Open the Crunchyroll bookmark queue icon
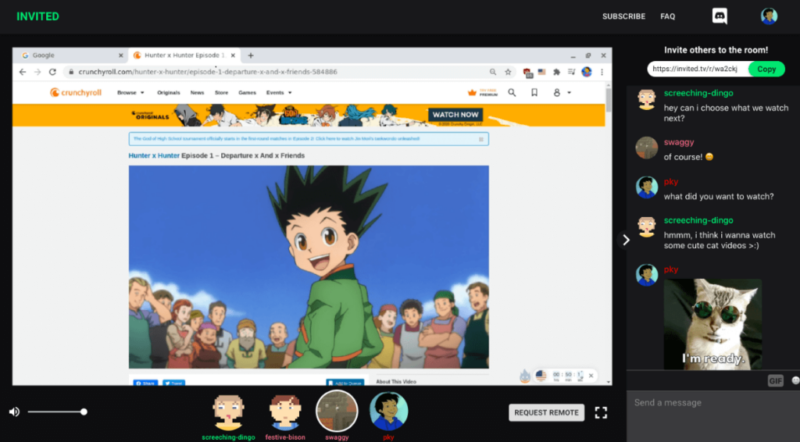 [x=535, y=92]
